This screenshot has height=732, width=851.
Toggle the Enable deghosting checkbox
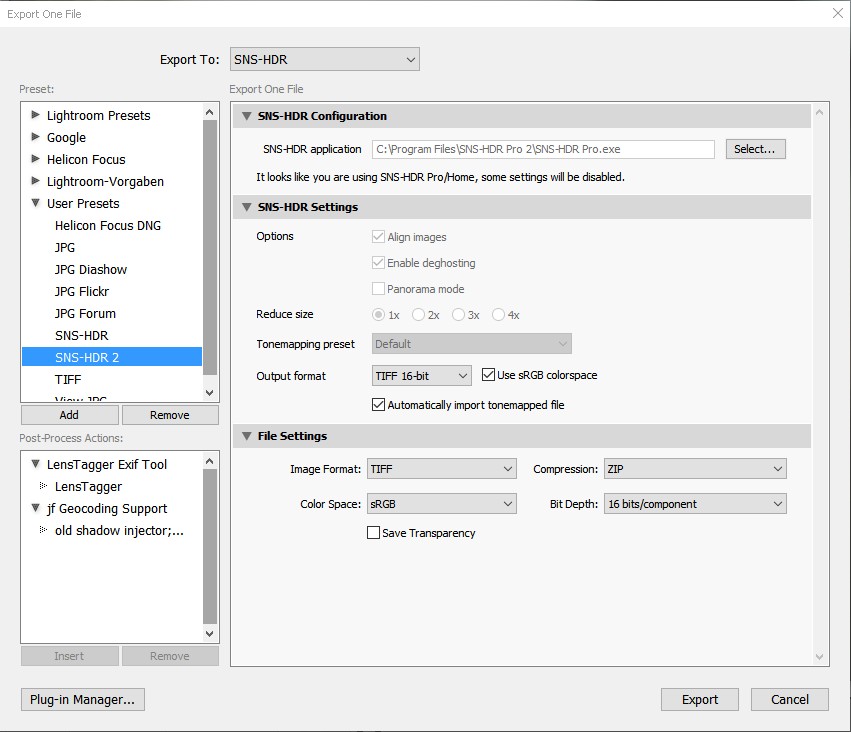coord(378,263)
